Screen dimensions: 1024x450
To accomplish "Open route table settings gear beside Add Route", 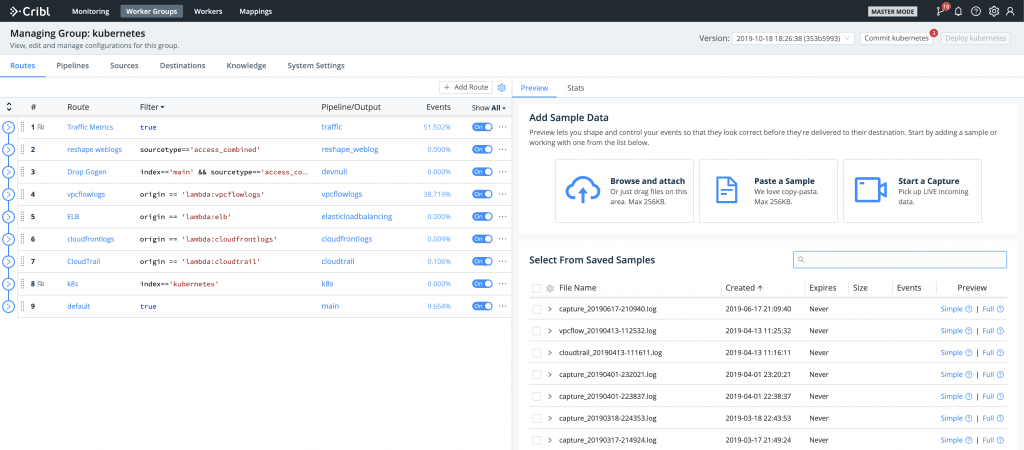I will click(x=502, y=88).
